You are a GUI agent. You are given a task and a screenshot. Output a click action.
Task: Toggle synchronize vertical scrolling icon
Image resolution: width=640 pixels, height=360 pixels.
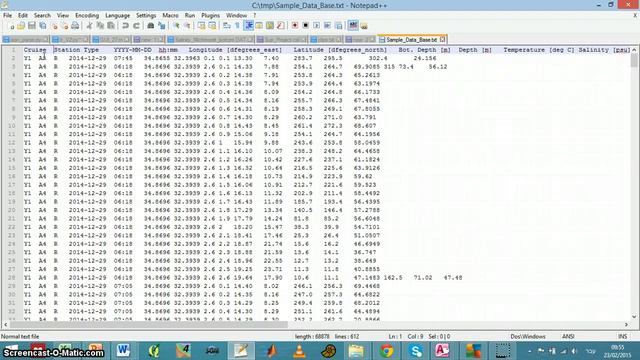click(202, 26)
